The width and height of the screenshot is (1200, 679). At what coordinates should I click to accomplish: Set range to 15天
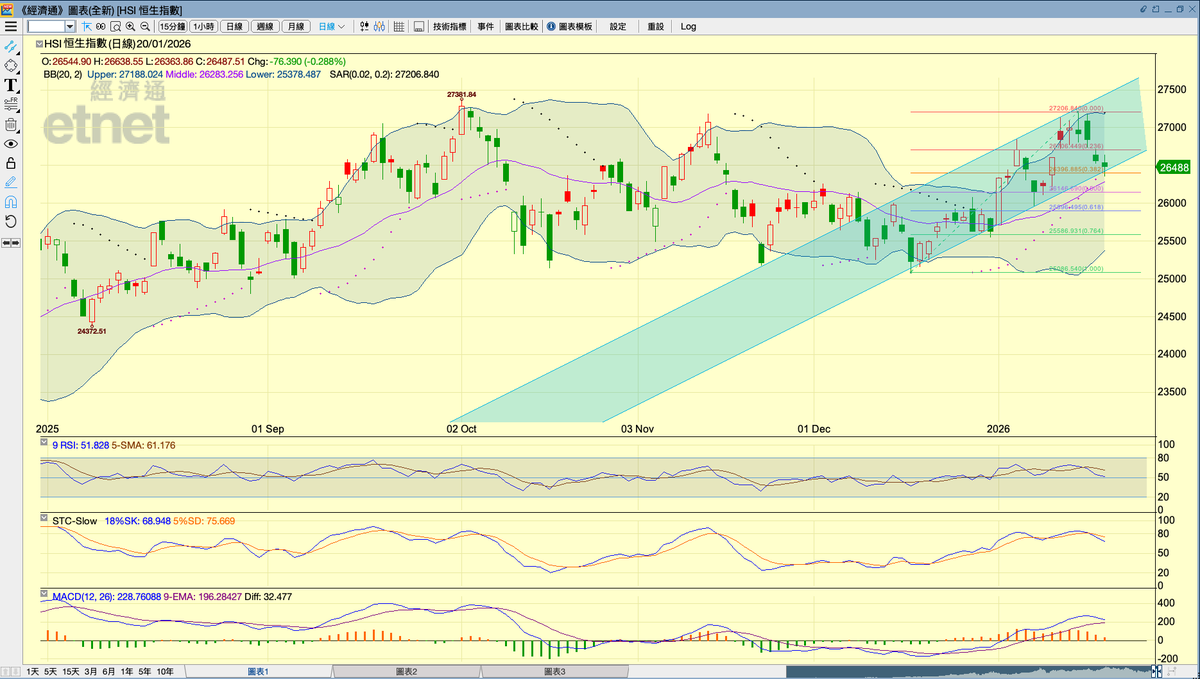(72, 671)
